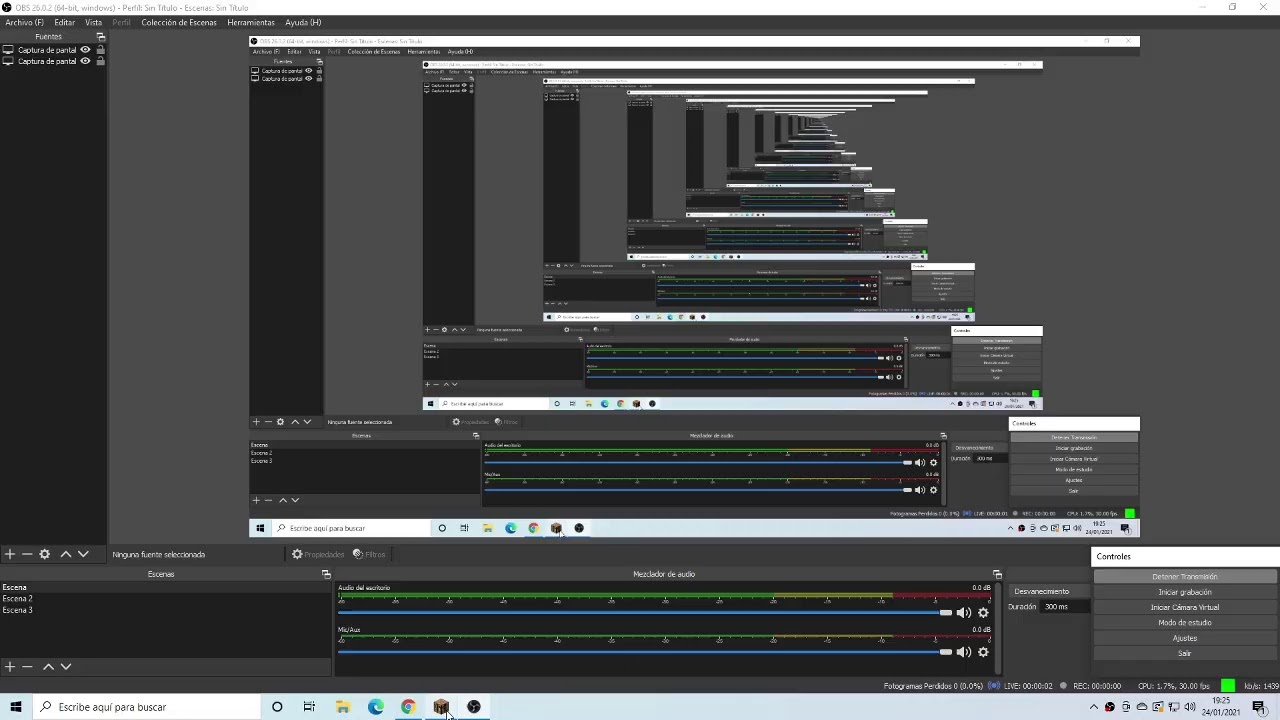Click the OBS preview canvas
The width and height of the screenshot is (1280, 720).
pos(694,286)
